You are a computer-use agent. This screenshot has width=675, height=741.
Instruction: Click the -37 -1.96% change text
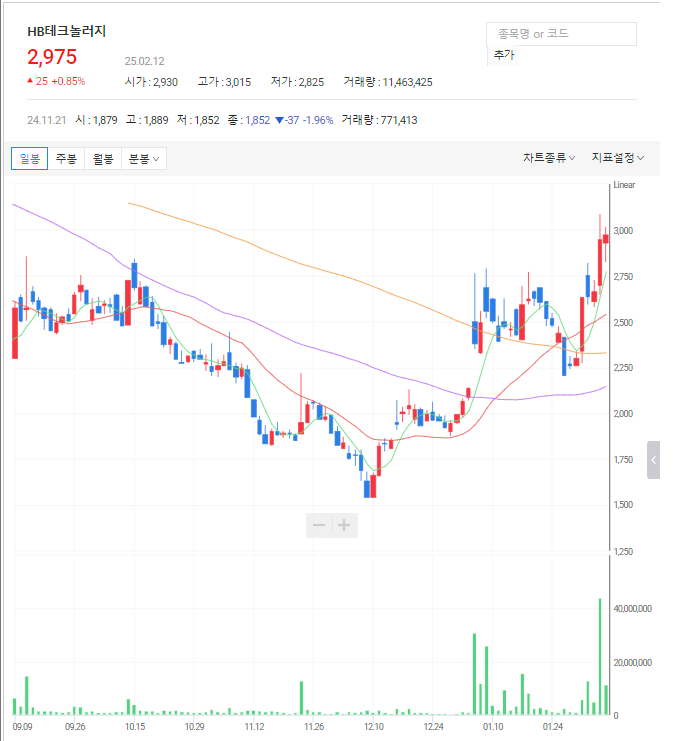click(x=304, y=120)
